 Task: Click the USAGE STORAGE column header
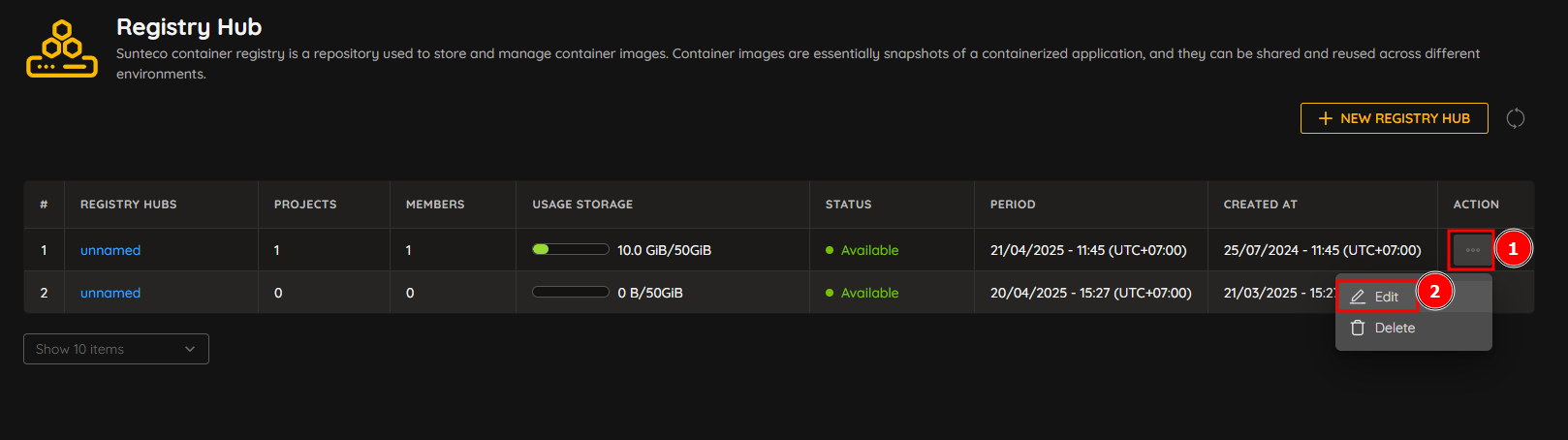point(582,204)
